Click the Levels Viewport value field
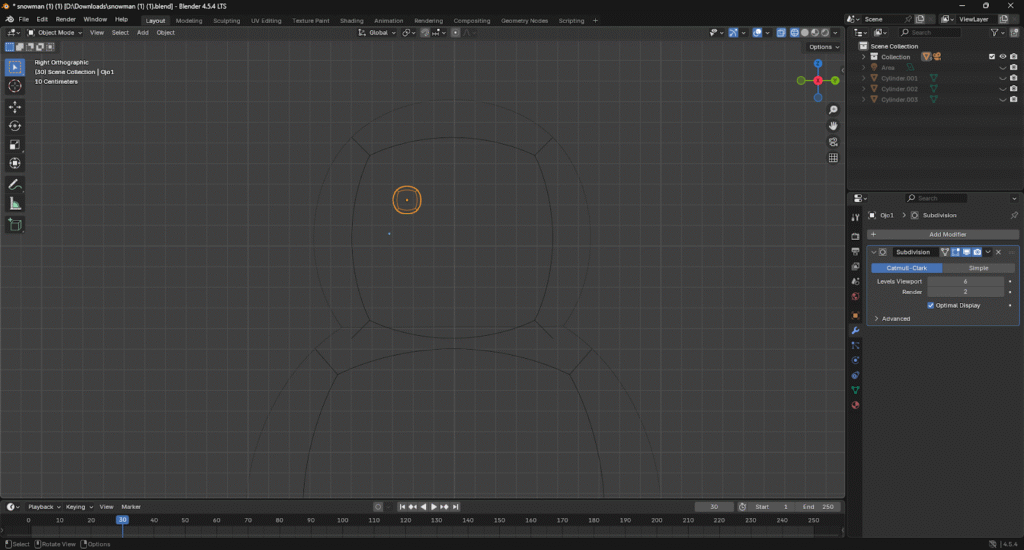The image size is (1024, 550). click(965, 282)
